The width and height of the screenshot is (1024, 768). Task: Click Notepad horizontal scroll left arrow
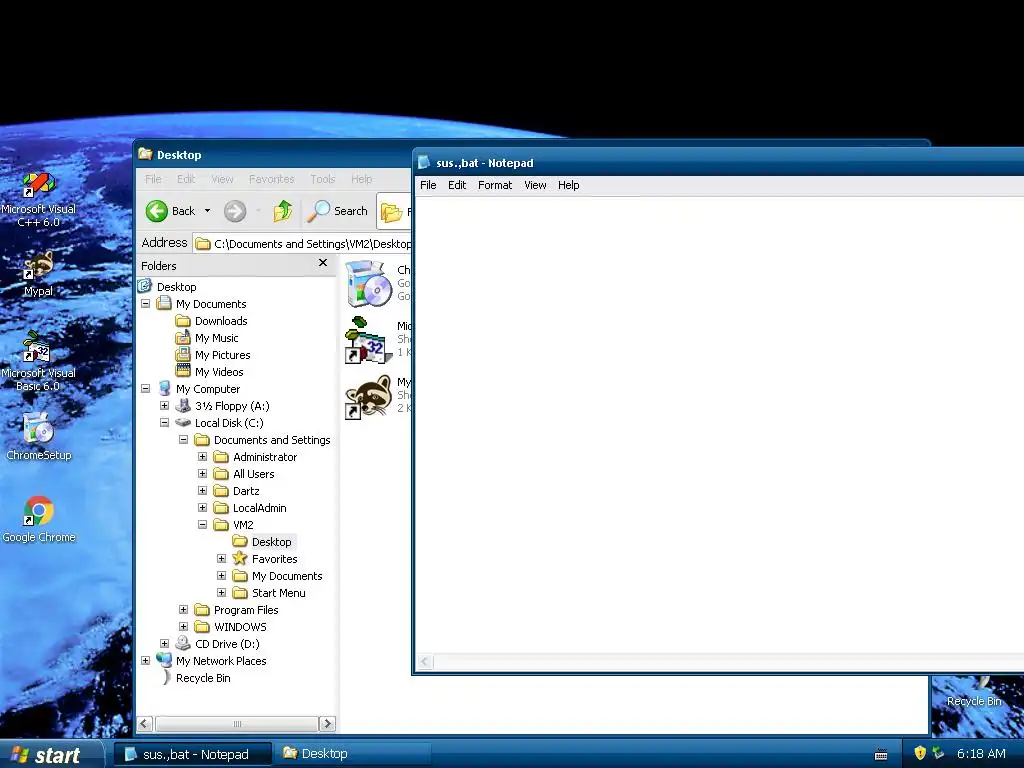424,662
